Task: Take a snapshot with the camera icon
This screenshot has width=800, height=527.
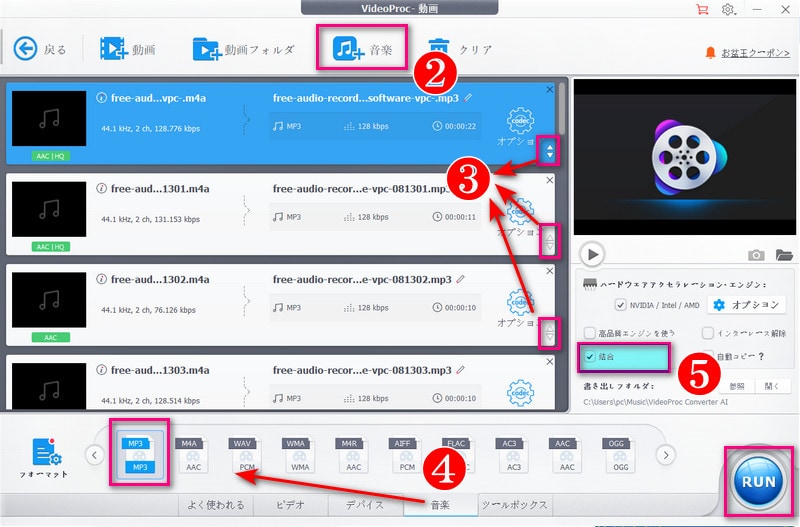Action: [756, 255]
